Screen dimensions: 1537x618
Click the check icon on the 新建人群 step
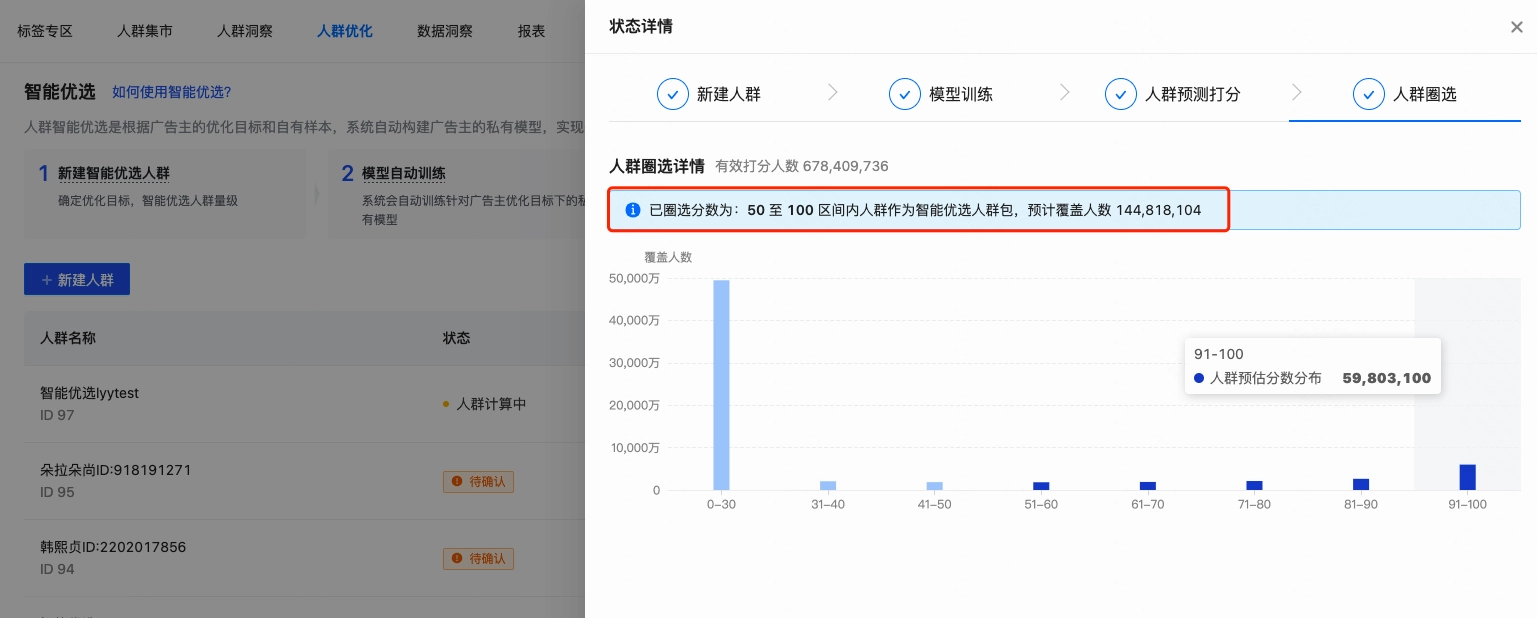pyautogui.click(x=673, y=93)
